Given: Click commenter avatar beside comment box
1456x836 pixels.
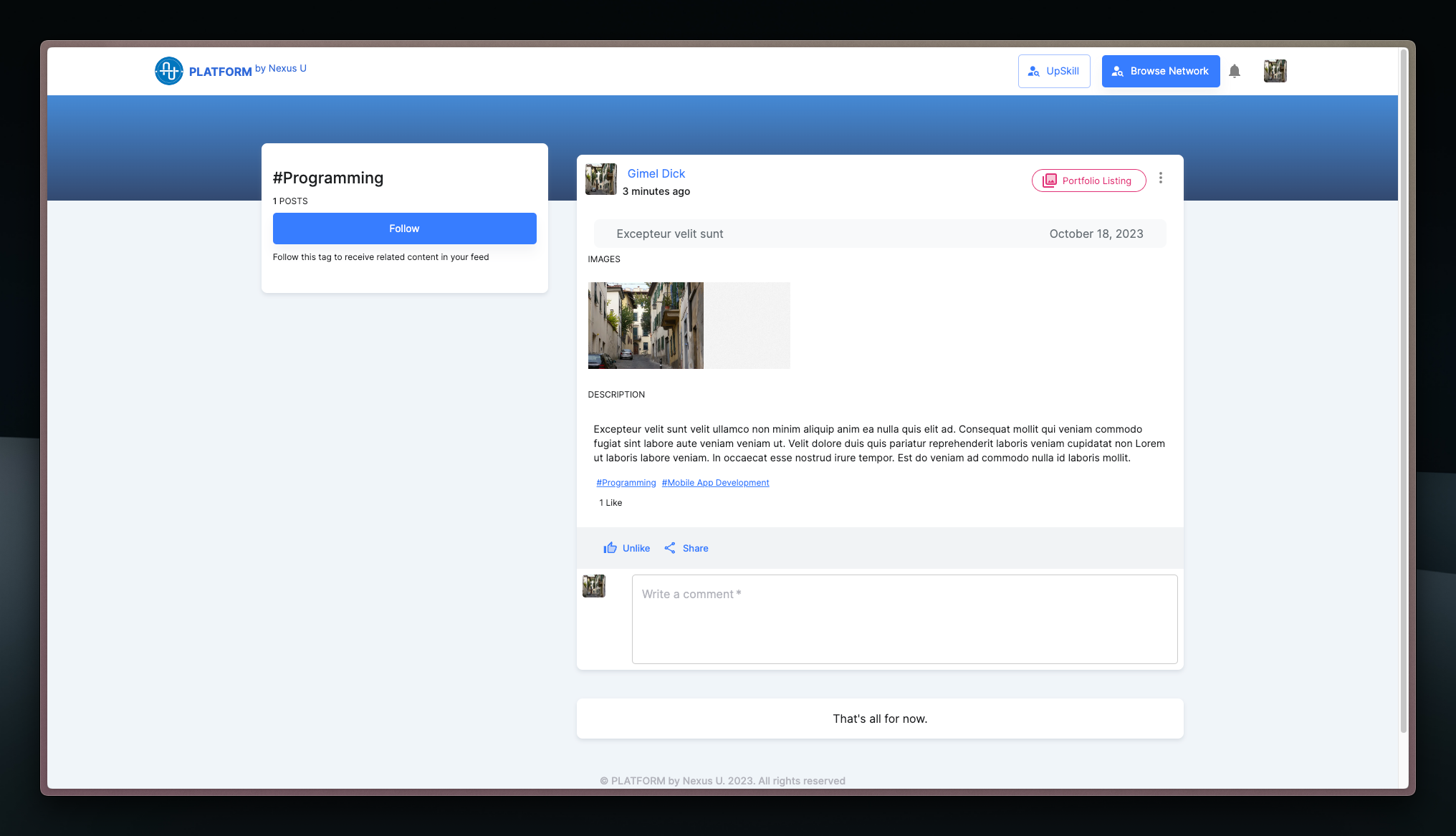Looking at the screenshot, I should click(593, 586).
